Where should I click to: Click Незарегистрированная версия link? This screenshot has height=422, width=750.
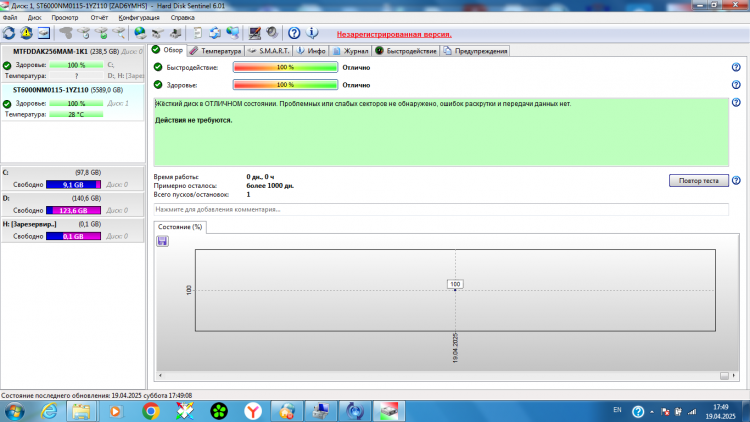(394, 34)
